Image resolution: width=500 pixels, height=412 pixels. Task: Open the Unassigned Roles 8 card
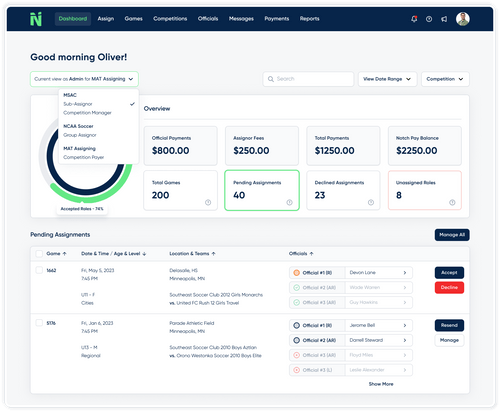coord(425,190)
